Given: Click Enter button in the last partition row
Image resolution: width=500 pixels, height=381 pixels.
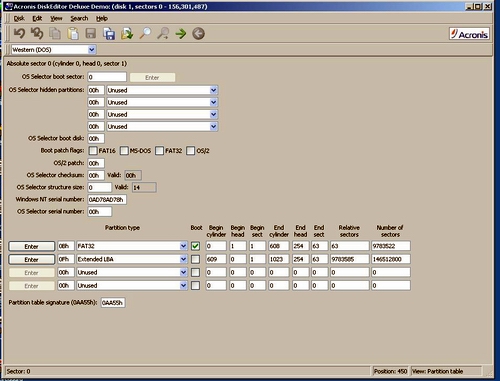Looking at the screenshot, I should [x=32, y=286].
